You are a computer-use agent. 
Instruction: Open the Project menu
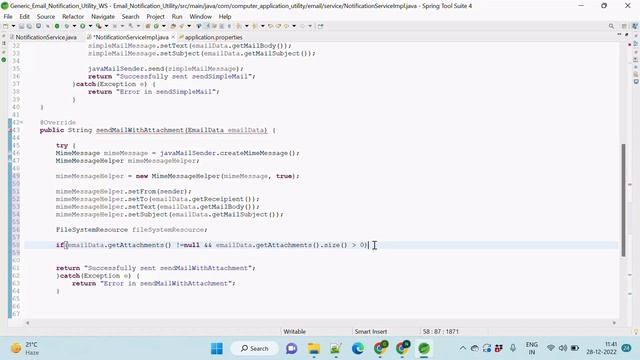pyautogui.click(x=156, y=16)
